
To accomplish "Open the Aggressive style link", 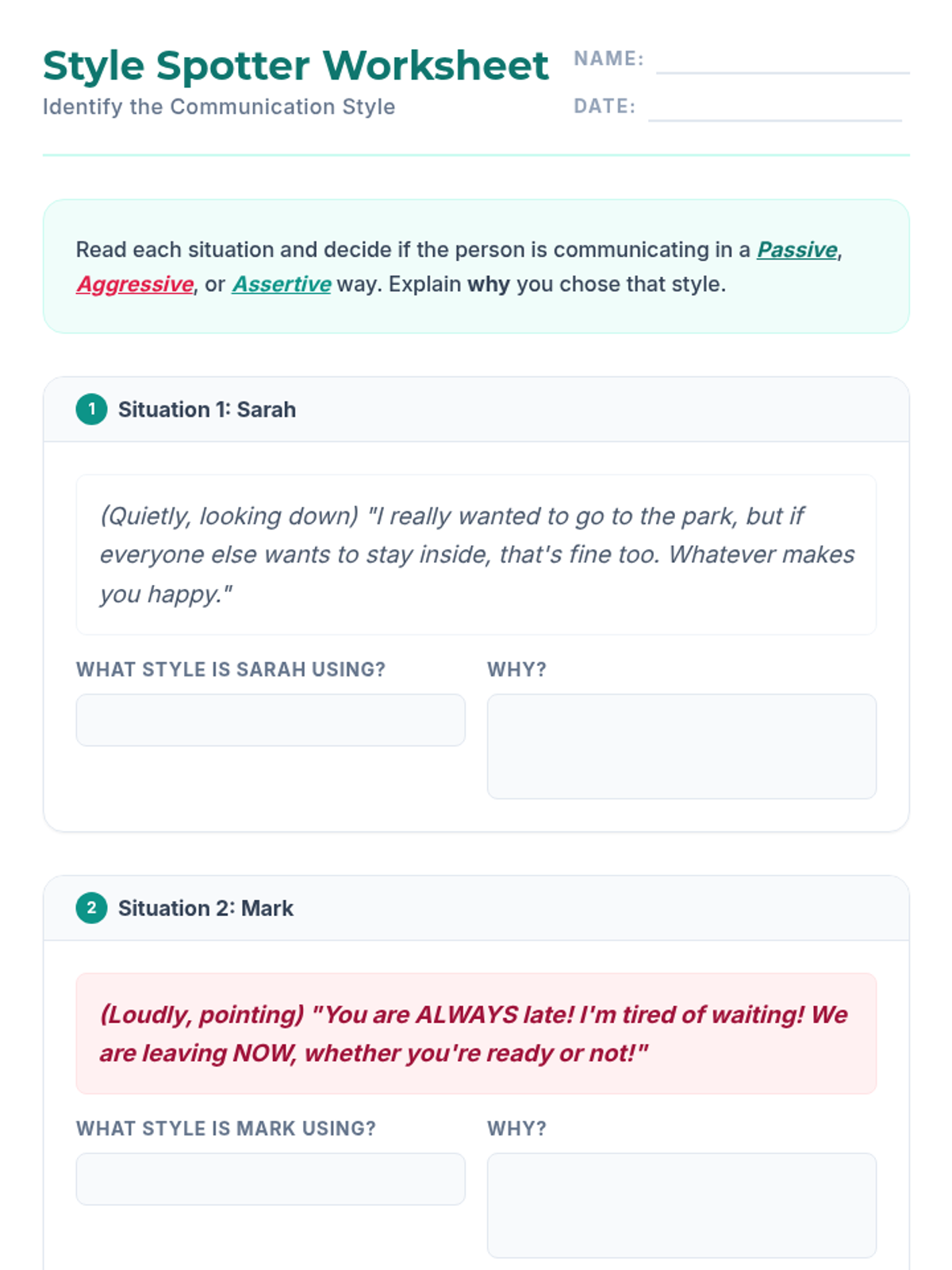I will [135, 284].
